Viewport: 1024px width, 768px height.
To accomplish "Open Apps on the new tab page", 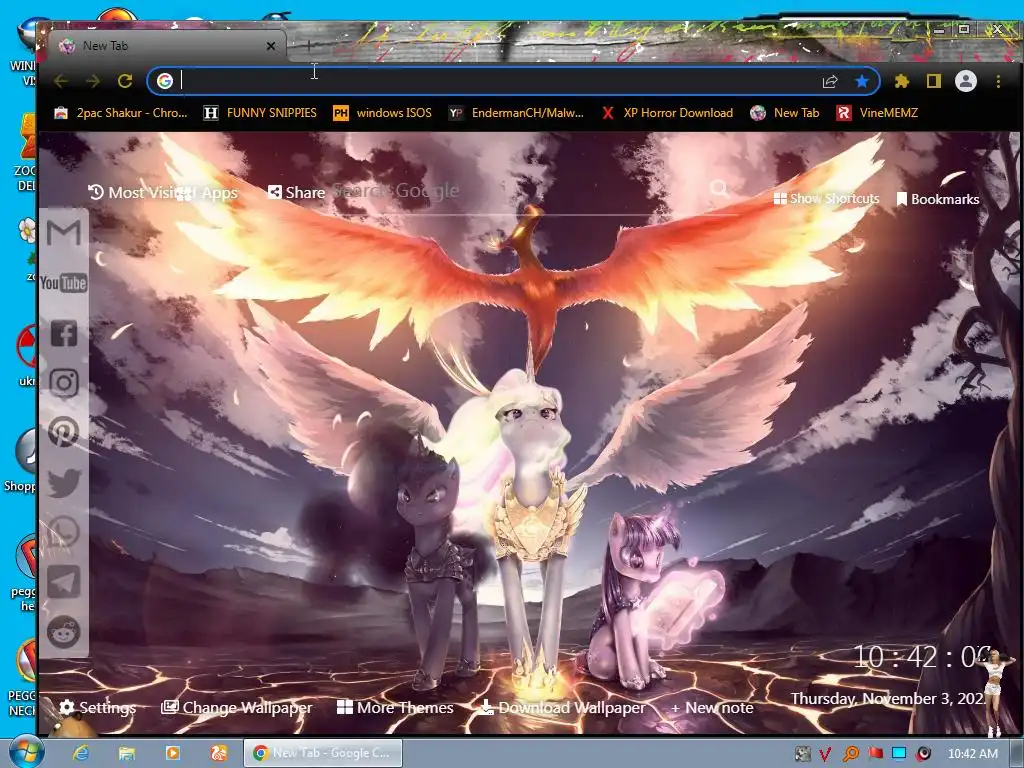I will pyautogui.click(x=209, y=193).
